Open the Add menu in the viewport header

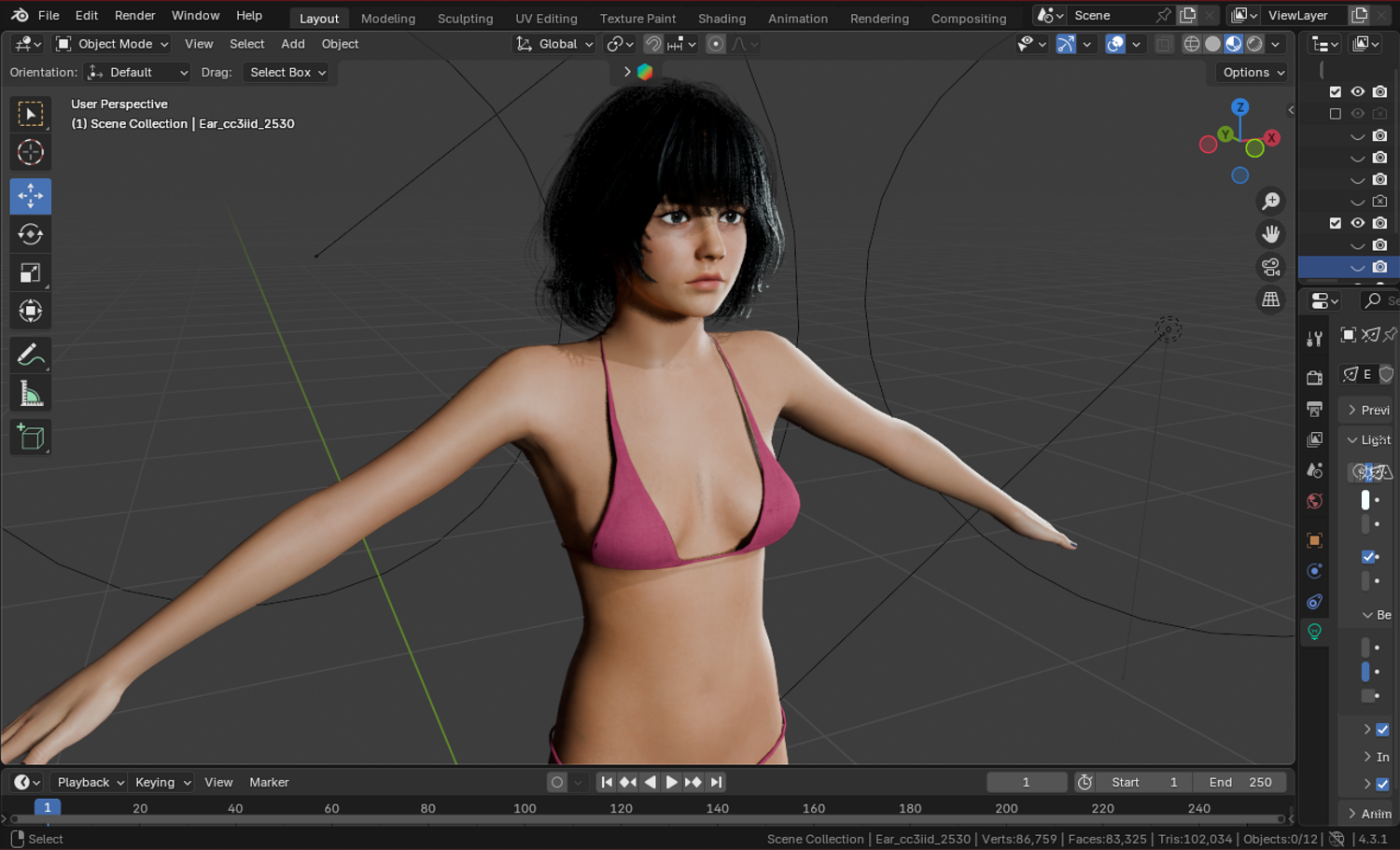293,44
